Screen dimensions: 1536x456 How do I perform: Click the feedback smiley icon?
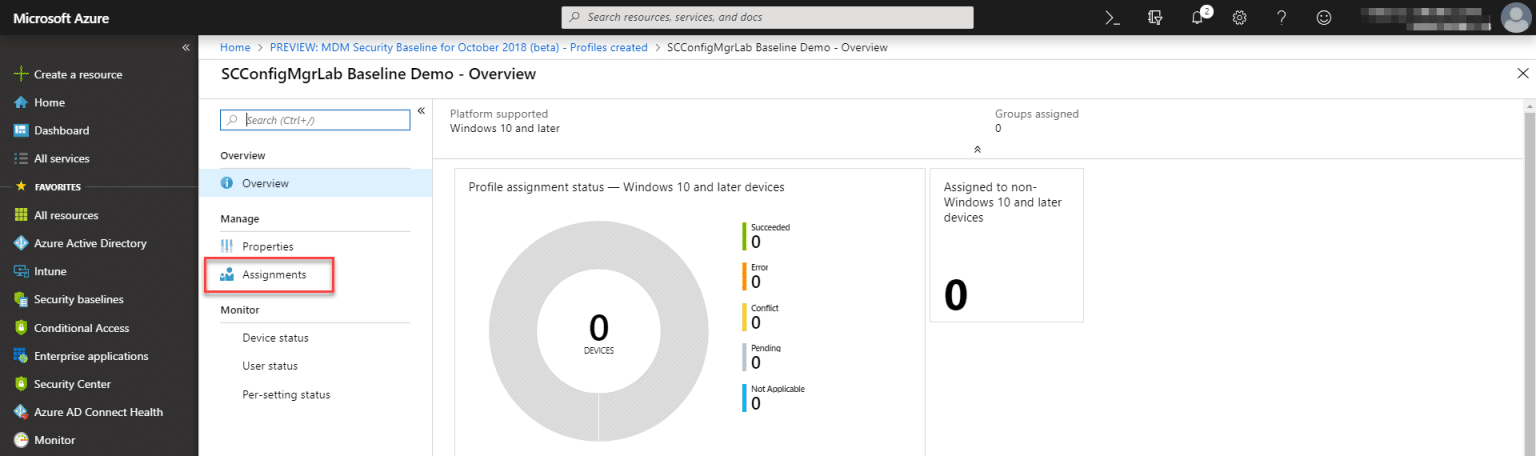pyautogui.click(x=1324, y=17)
